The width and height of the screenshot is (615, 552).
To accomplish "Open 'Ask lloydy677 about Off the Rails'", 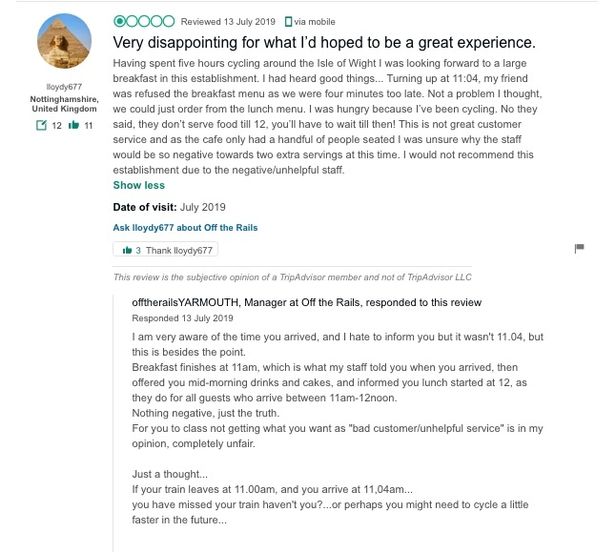I will pos(185,228).
